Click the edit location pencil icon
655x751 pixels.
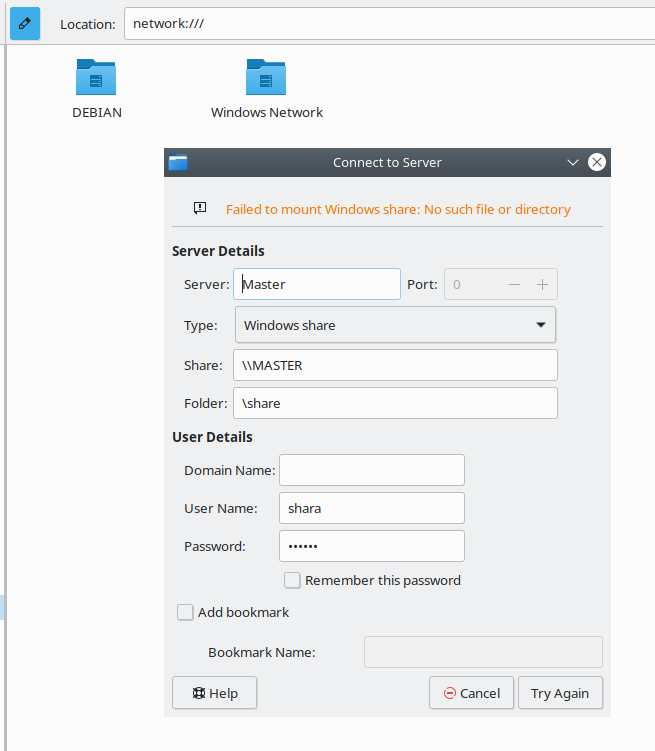(25, 23)
